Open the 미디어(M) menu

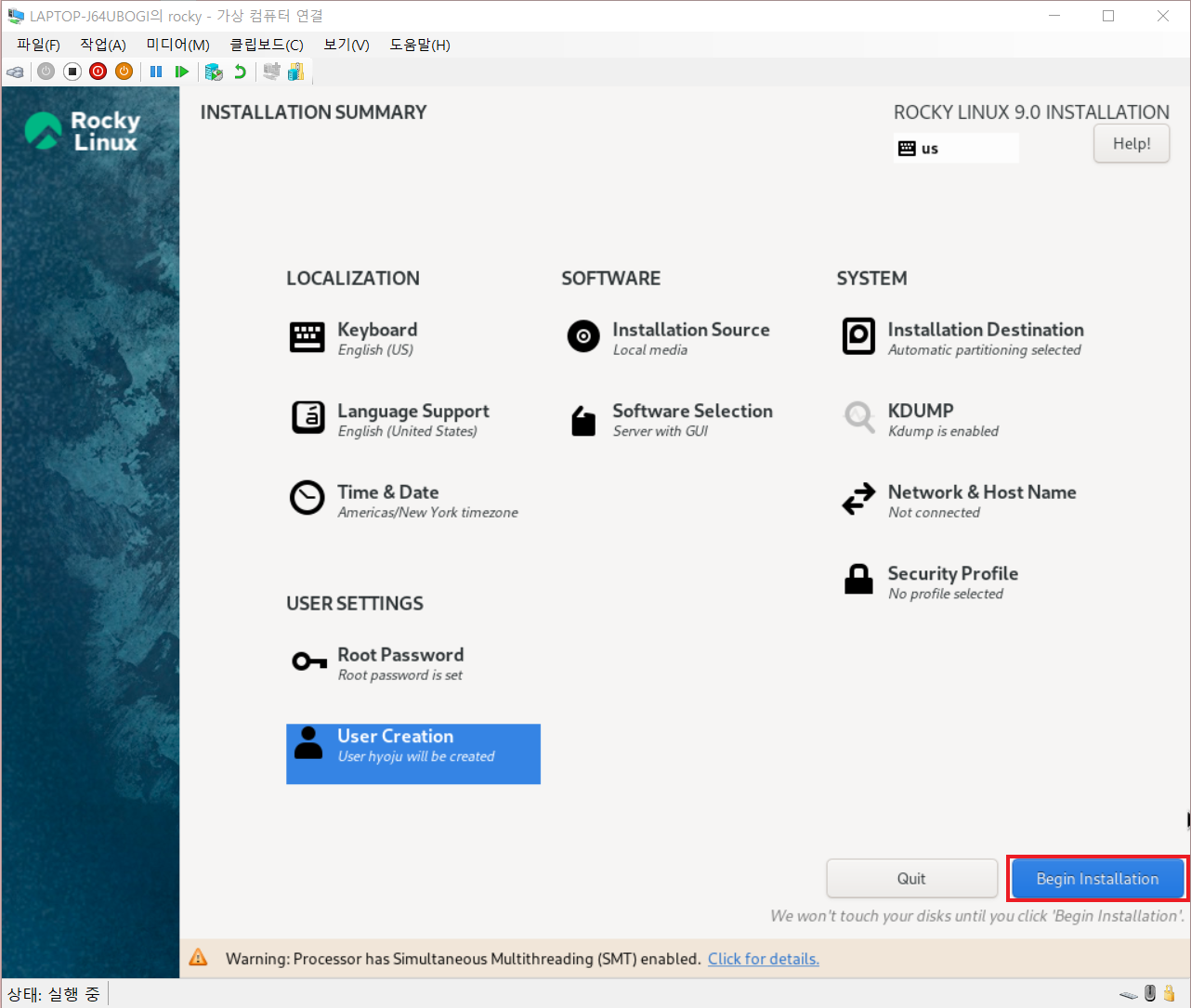pos(177,45)
